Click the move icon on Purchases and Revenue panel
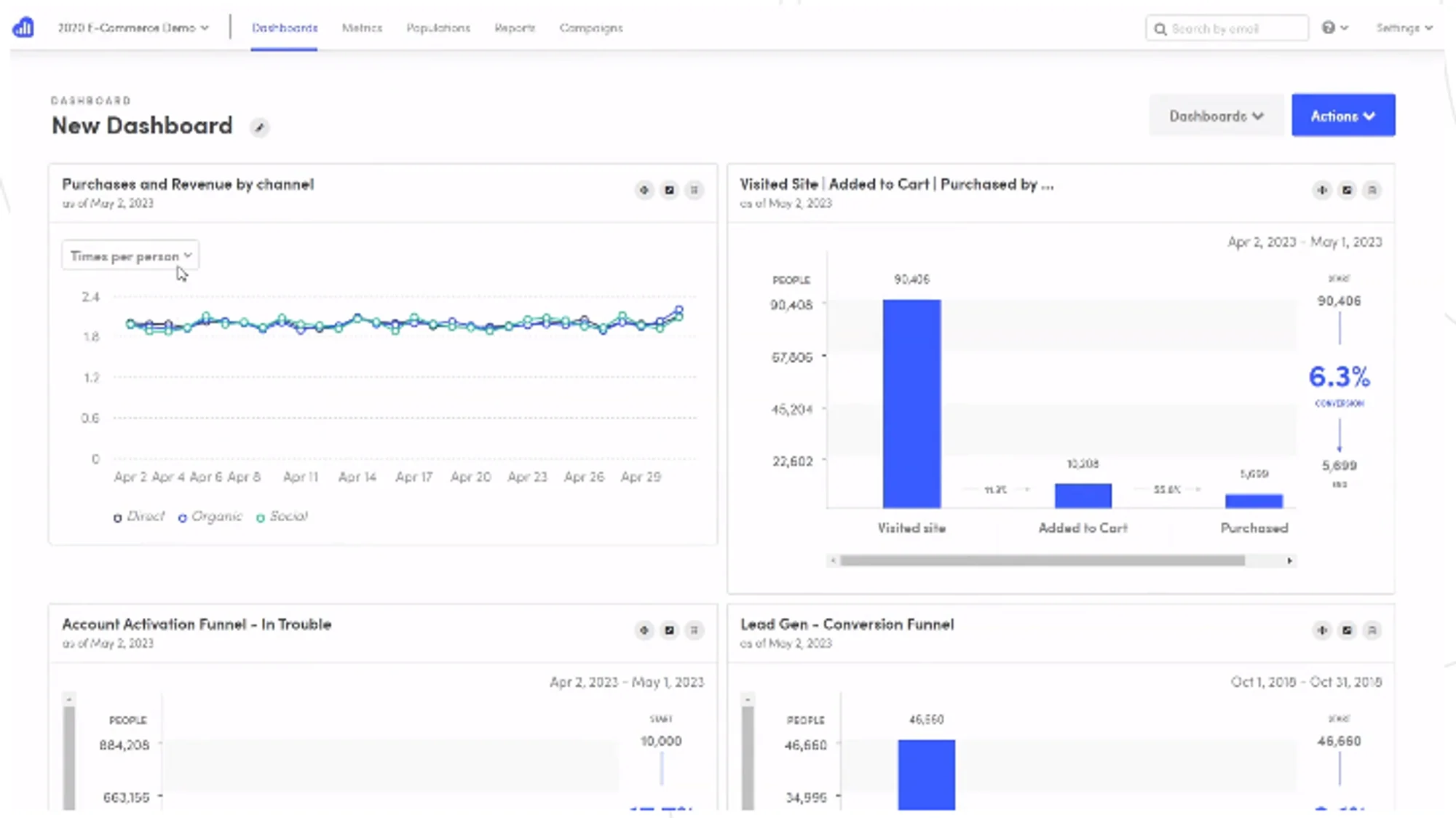Screen dimensions: 1456x818 (x=644, y=191)
